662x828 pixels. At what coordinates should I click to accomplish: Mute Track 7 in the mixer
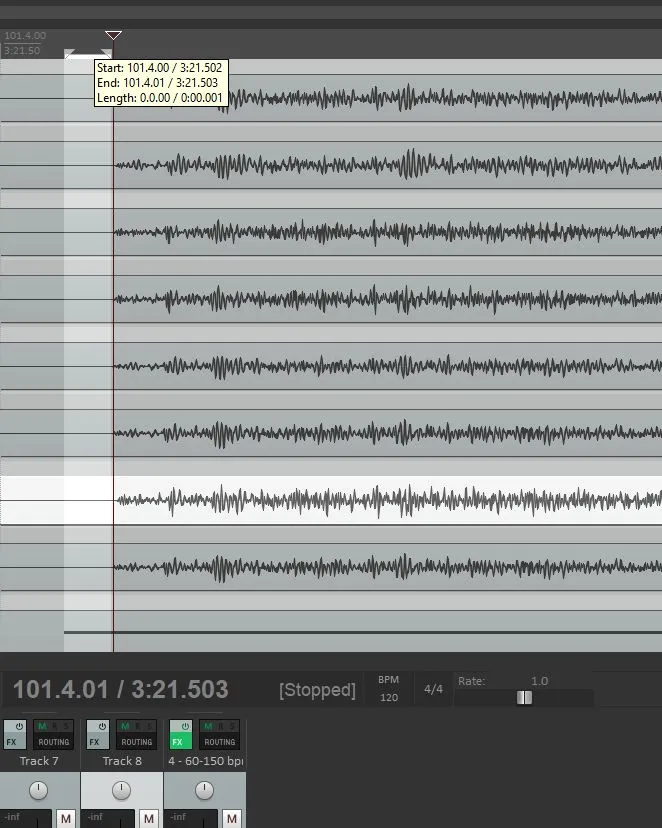click(x=66, y=819)
